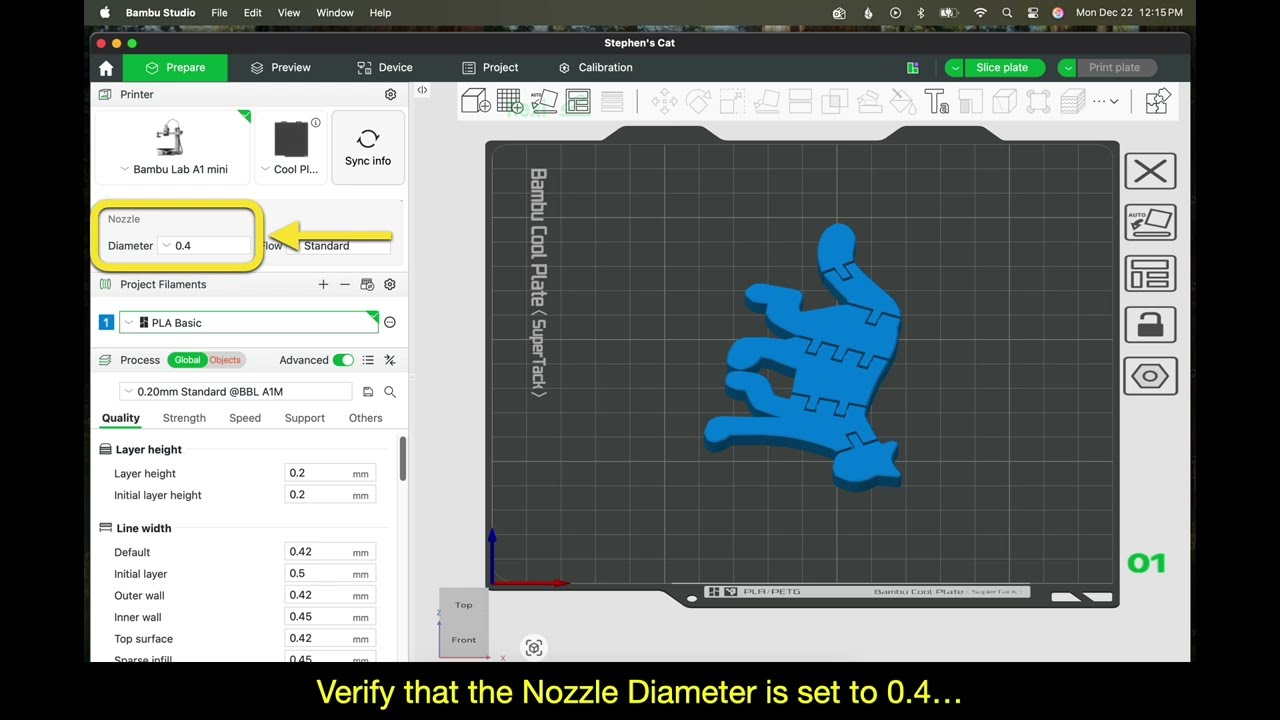Image resolution: width=1280 pixels, height=720 pixels.
Task: Toggle the plate lock icon
Action: [1150, 325]
